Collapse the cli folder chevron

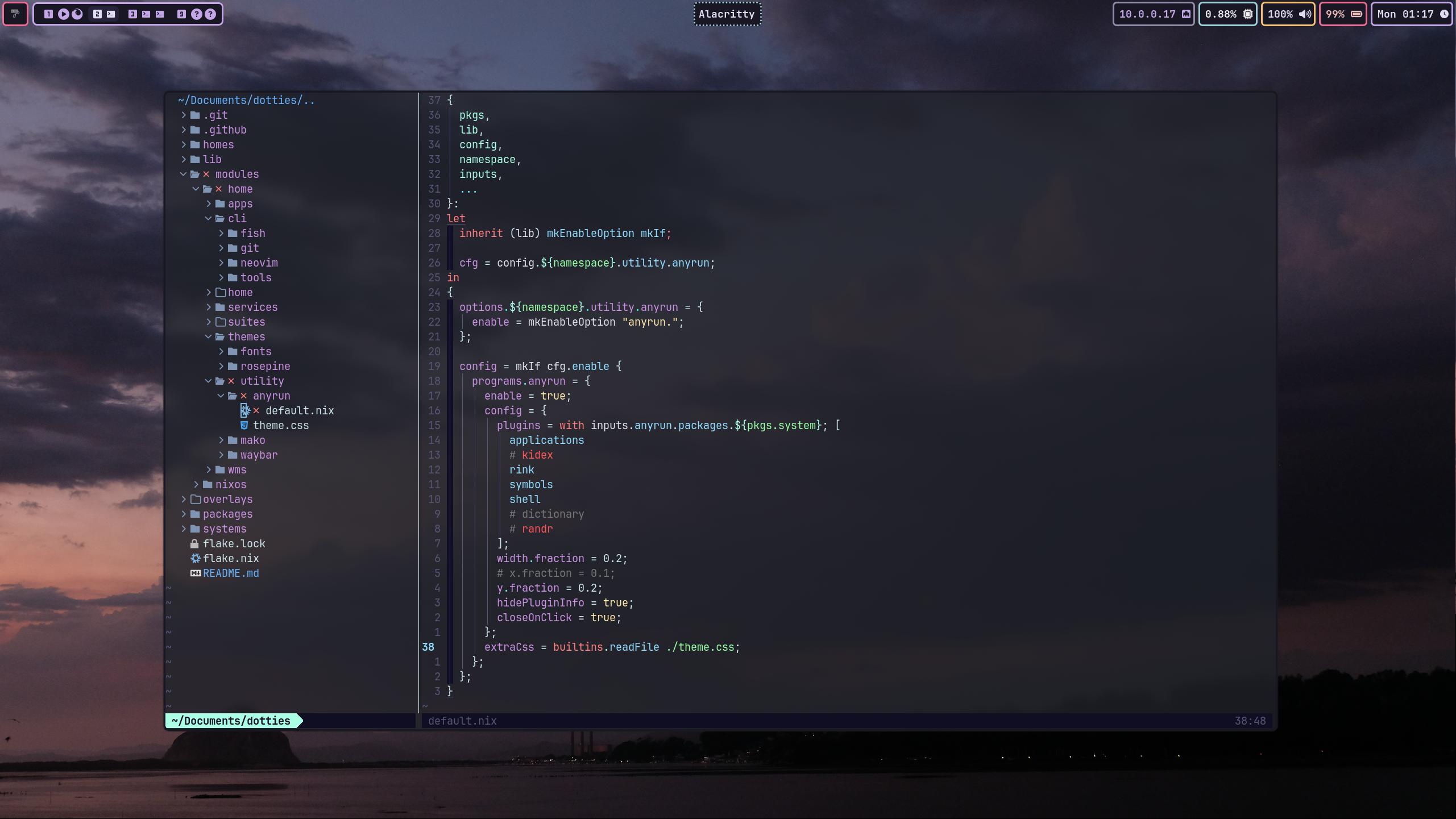point(208,218)
